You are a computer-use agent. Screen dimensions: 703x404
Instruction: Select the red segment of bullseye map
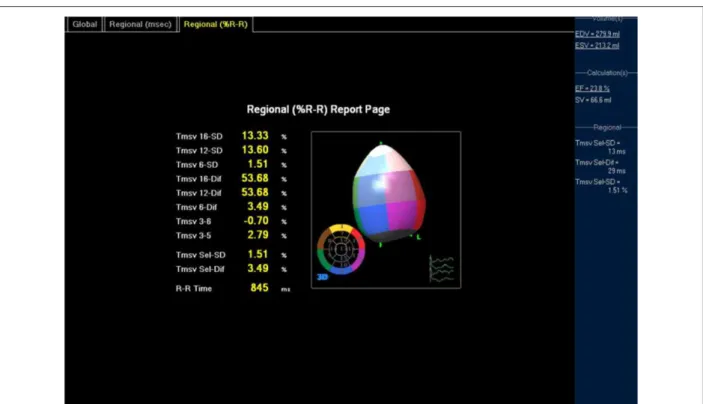360,239
